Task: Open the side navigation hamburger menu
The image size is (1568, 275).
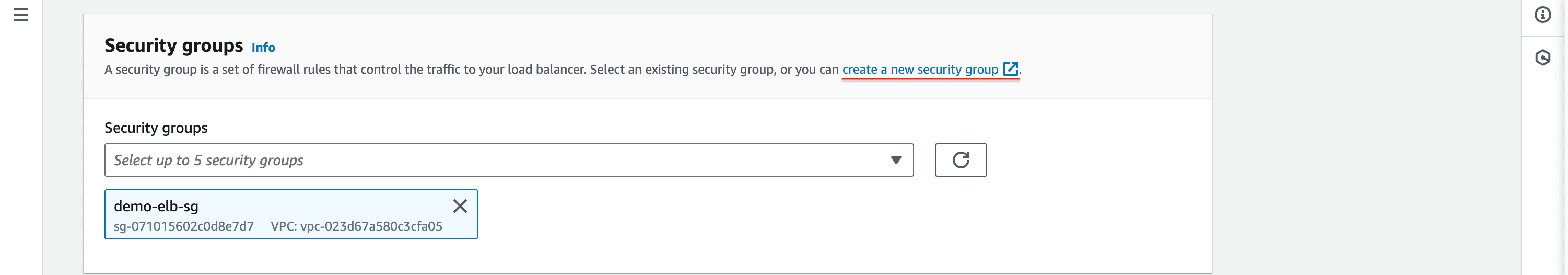Action: [21, 15]
